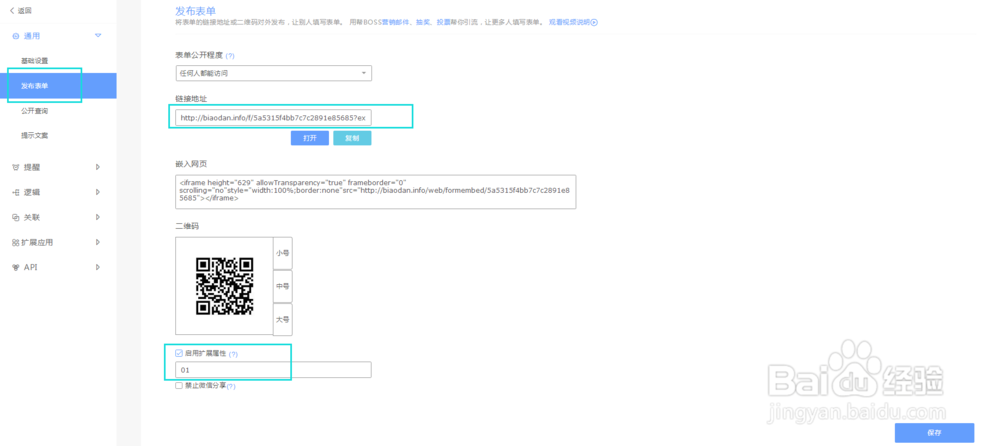Image resolution: width=1000 pixels, height=446 pixels.
Task: Open 提示文案 in the sidebar
Action: (x=34, y=135)
